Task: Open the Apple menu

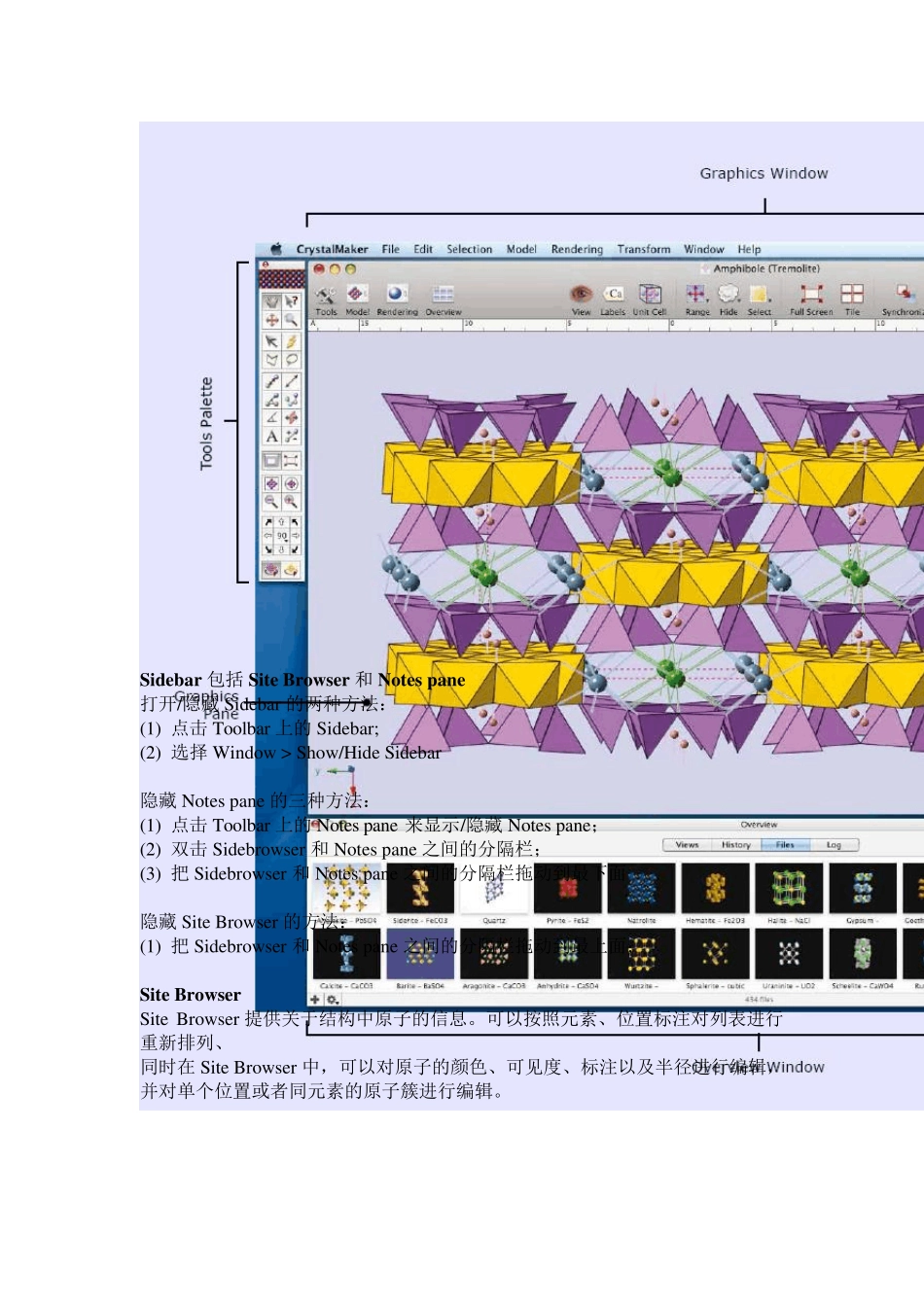Action: (276, 249)
